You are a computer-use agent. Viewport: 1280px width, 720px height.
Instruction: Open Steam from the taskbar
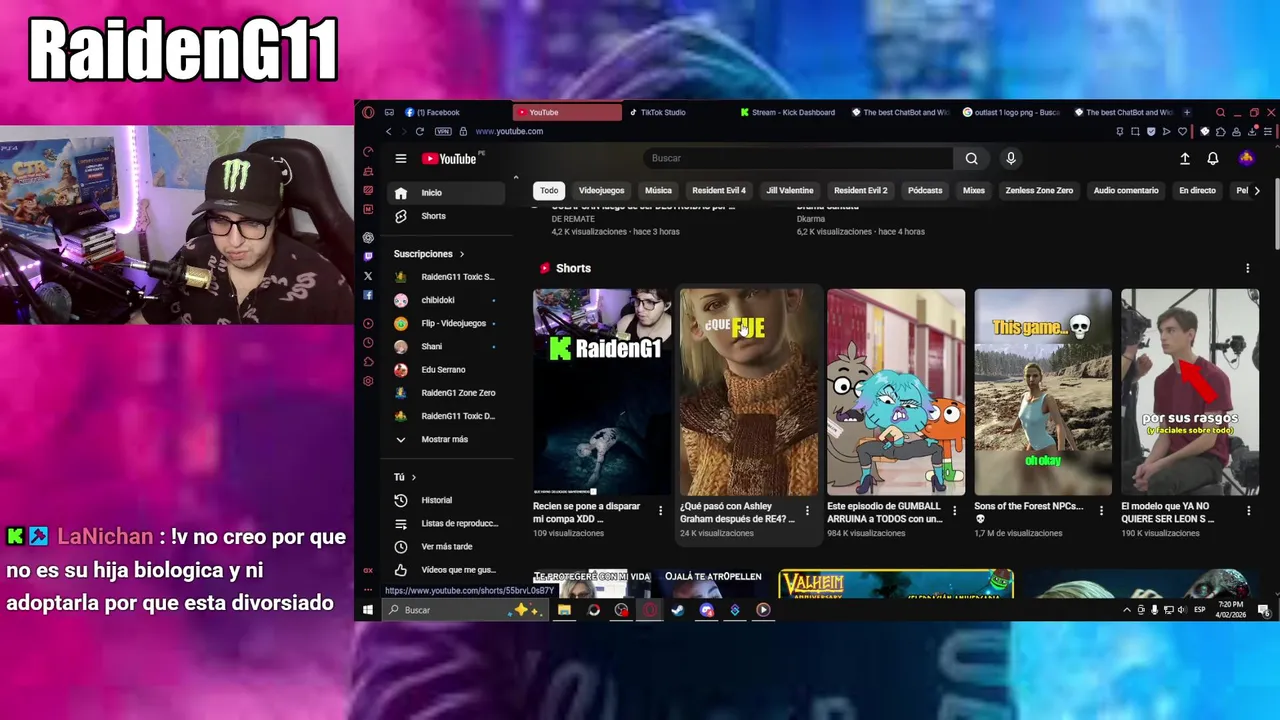678,610
